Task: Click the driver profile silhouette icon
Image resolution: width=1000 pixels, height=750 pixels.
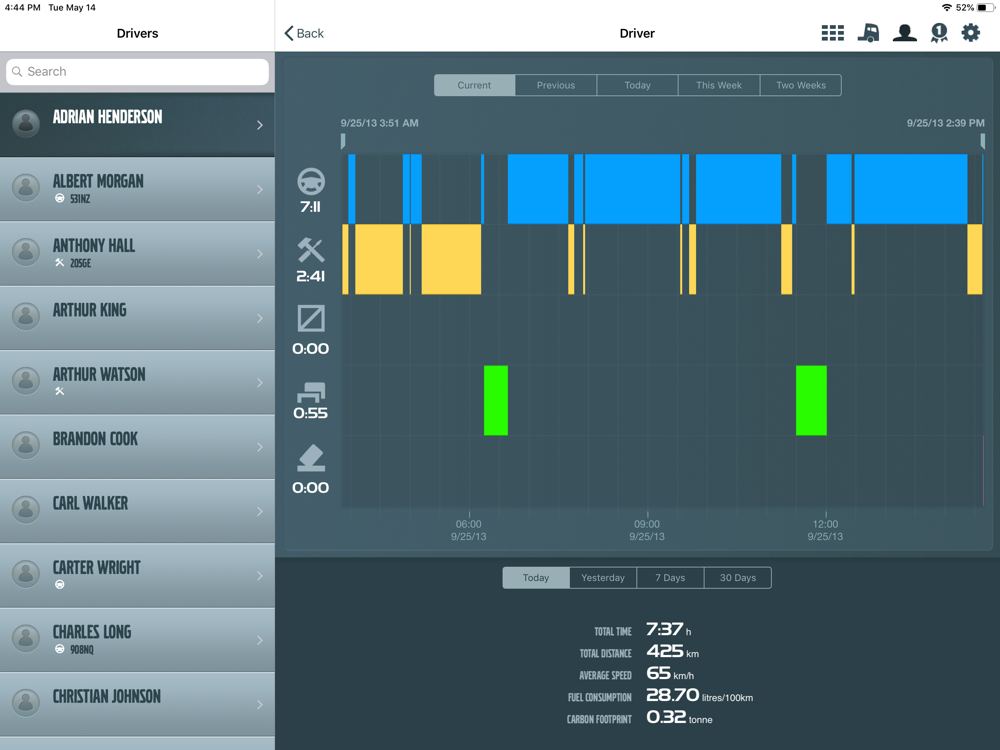Action: [x=904, y=33]
